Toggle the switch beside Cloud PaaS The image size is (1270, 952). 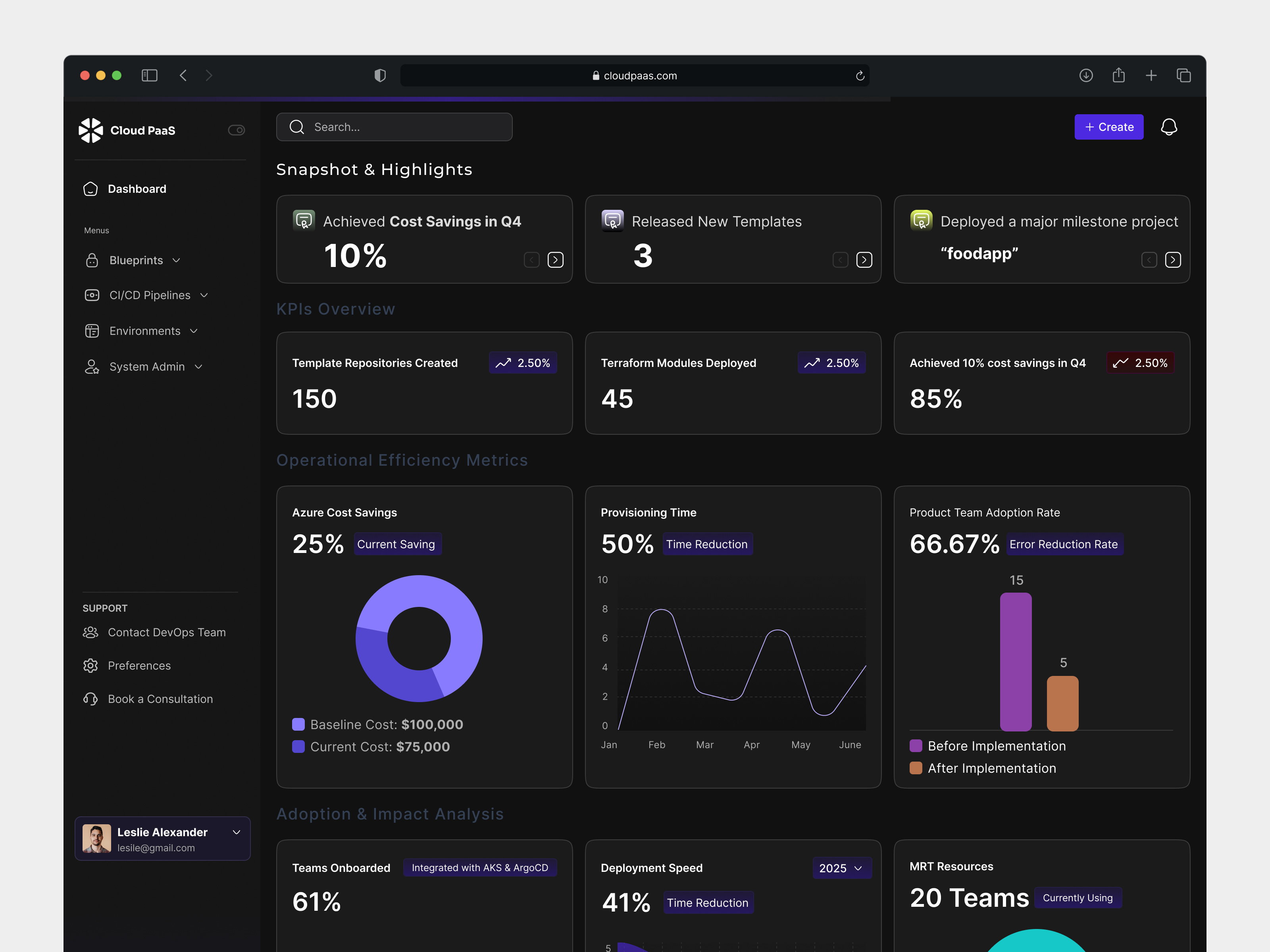[x=236, y=130]
